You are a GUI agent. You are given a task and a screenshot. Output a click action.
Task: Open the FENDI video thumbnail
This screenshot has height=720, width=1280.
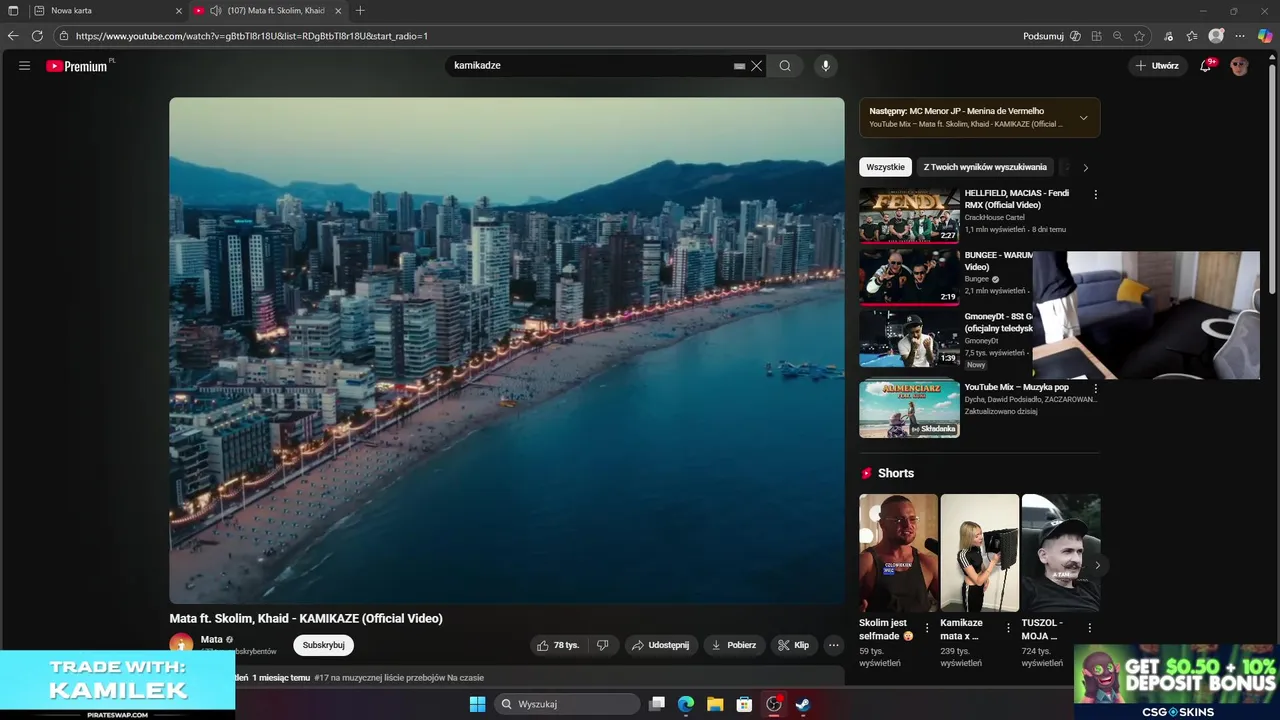(909, 215)
